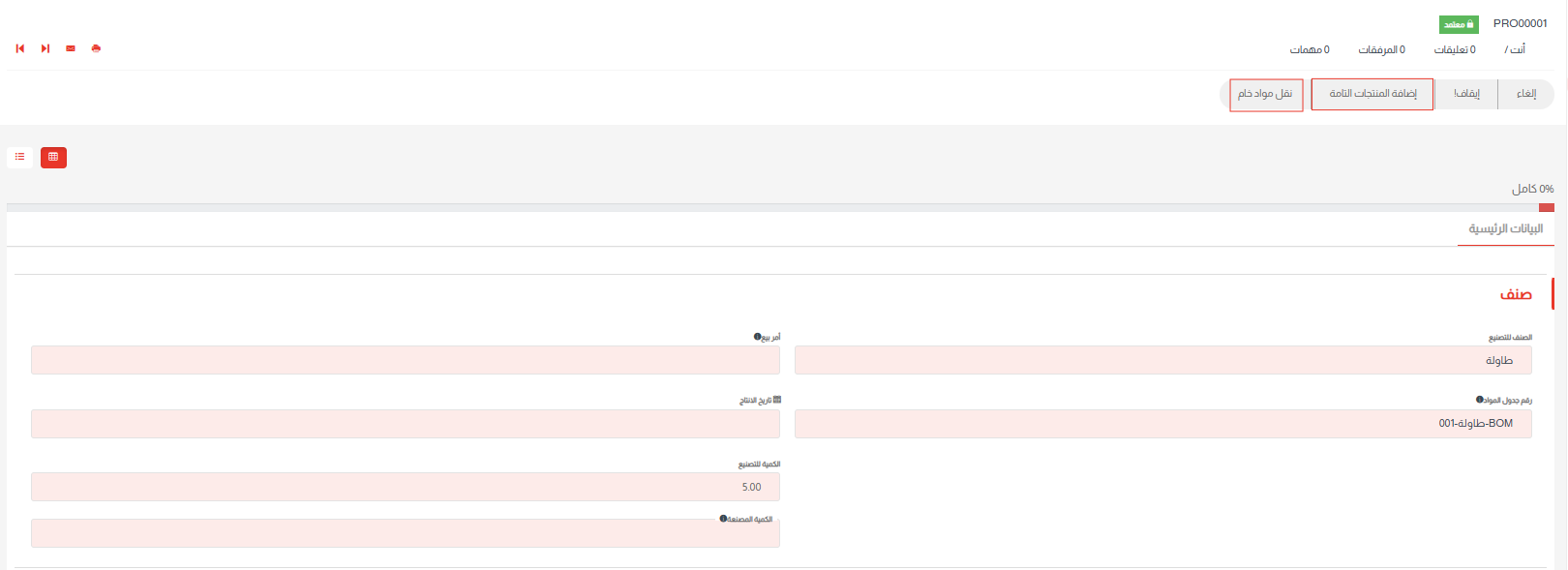Click the إلغاء button

click(1526, 94)
